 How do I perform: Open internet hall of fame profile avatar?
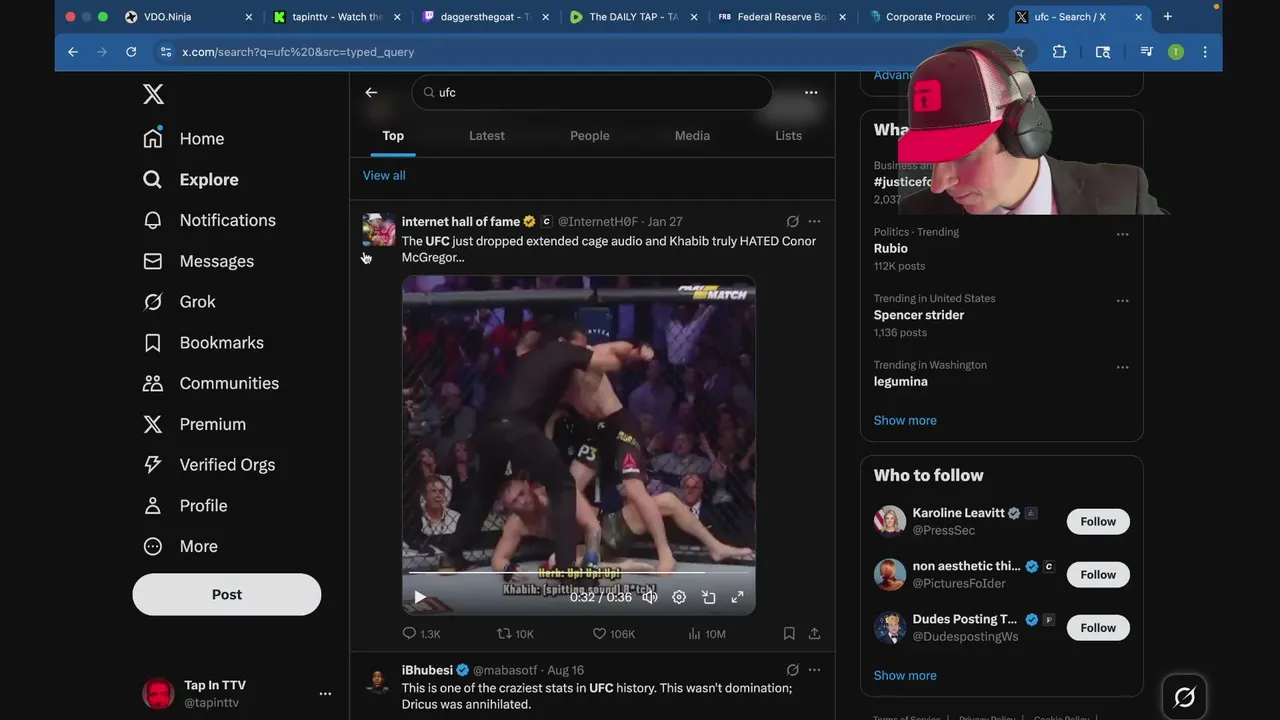click(379, 230)
